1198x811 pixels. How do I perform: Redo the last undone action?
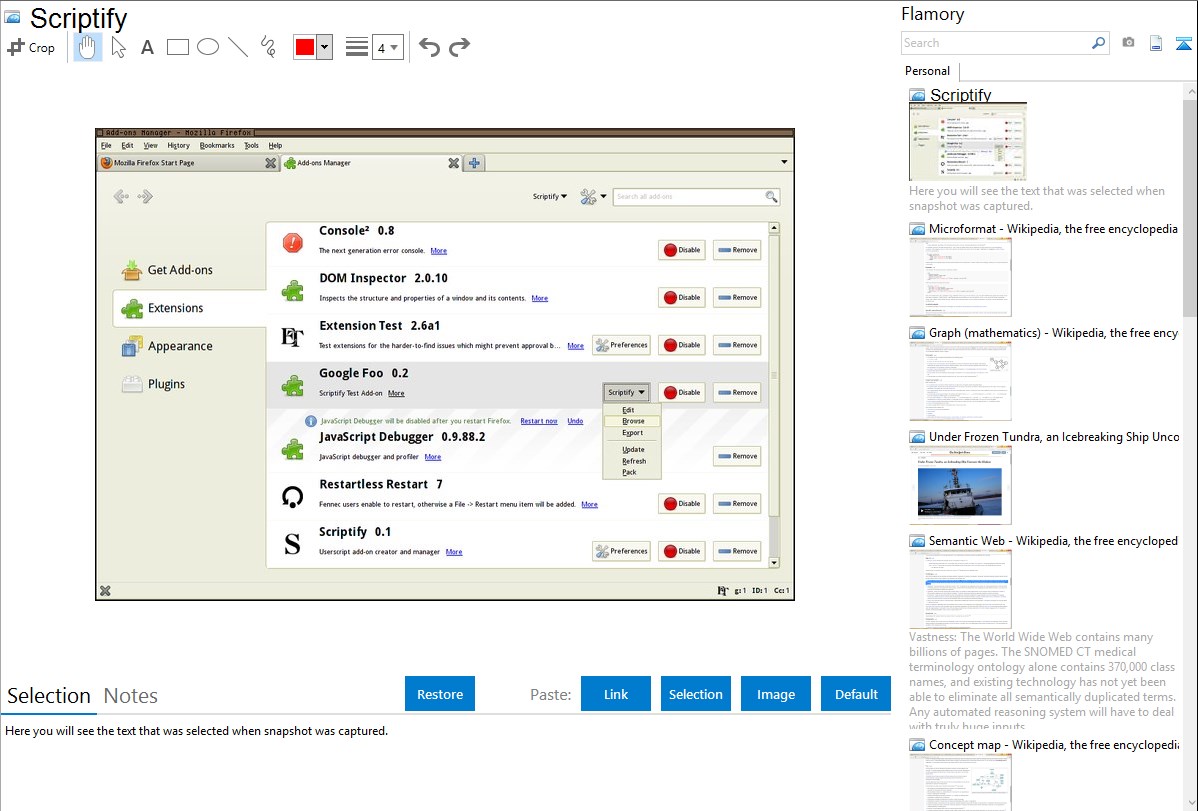pos(459,47)
